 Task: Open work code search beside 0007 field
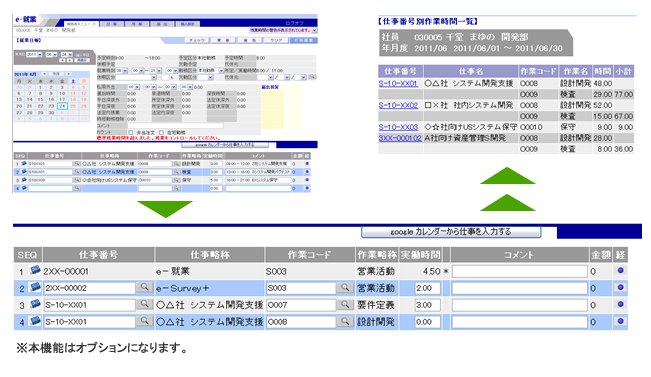(345, 304)
